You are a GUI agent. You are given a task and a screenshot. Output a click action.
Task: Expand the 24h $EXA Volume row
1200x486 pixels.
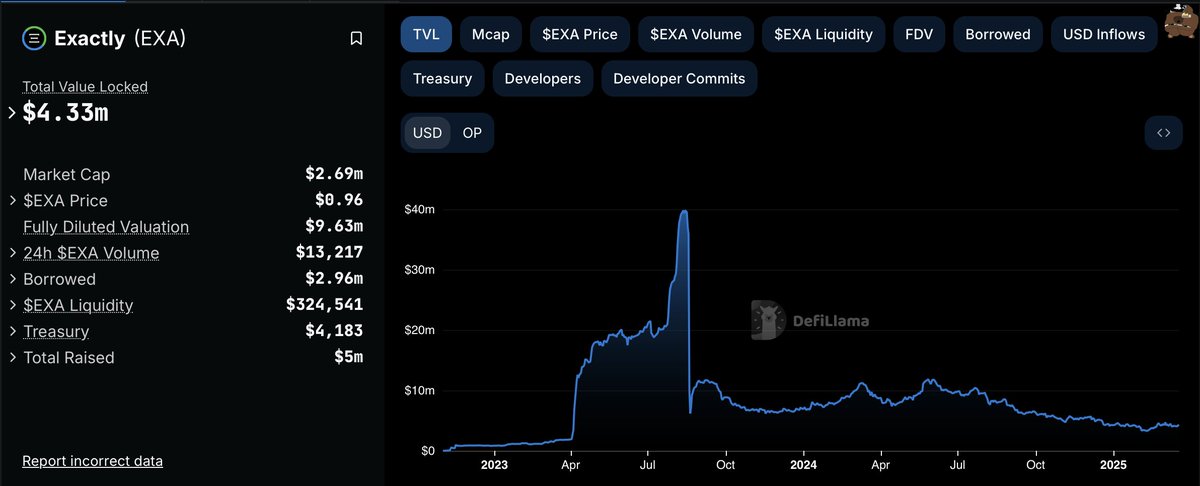(12, 253)
